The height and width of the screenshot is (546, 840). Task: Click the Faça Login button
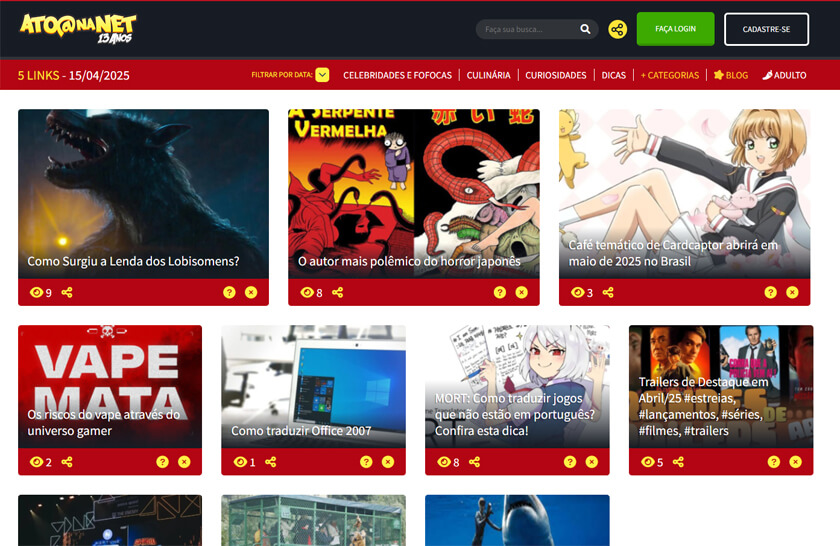(675, 29)
